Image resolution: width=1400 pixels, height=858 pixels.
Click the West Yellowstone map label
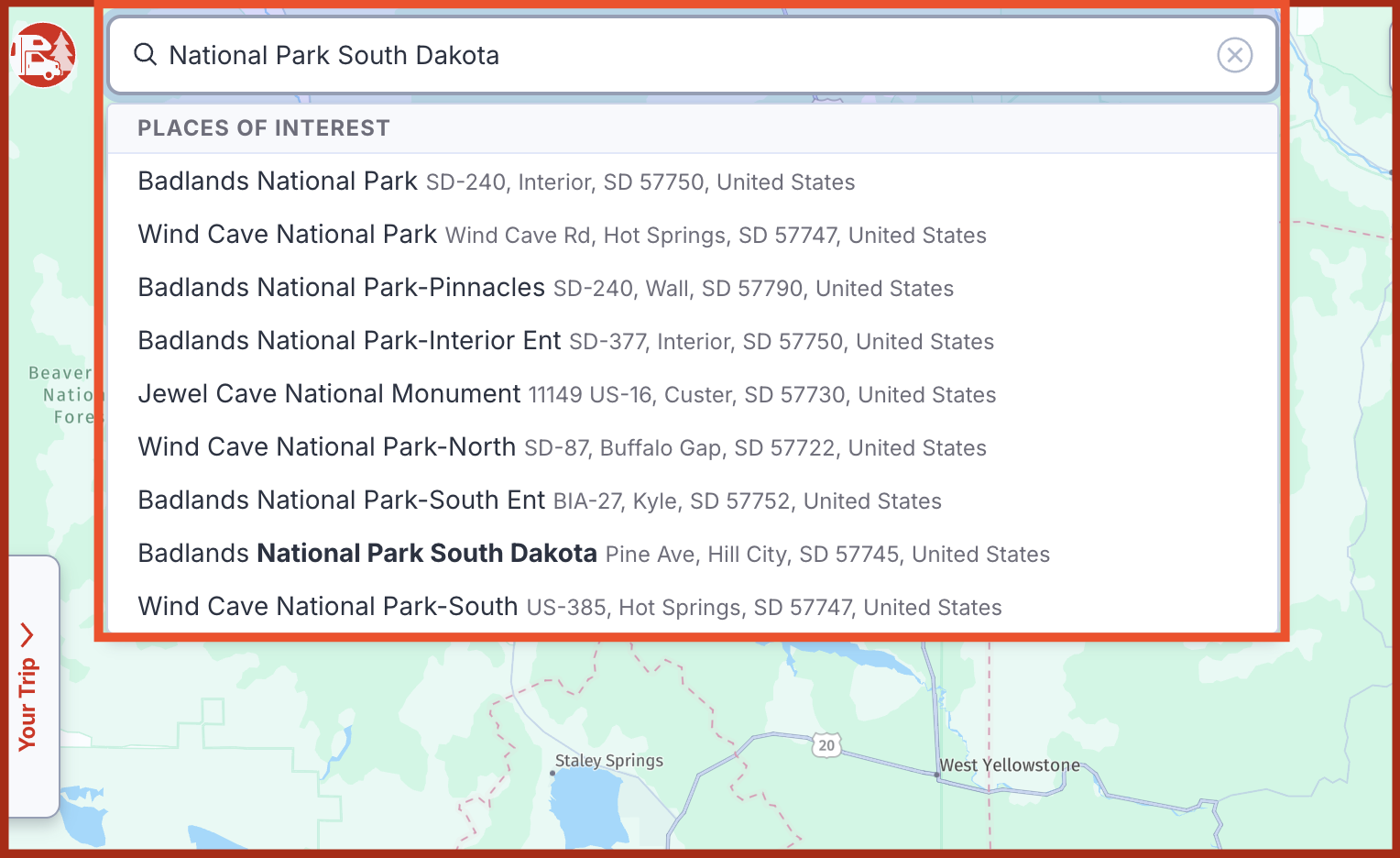point(1010,764)
